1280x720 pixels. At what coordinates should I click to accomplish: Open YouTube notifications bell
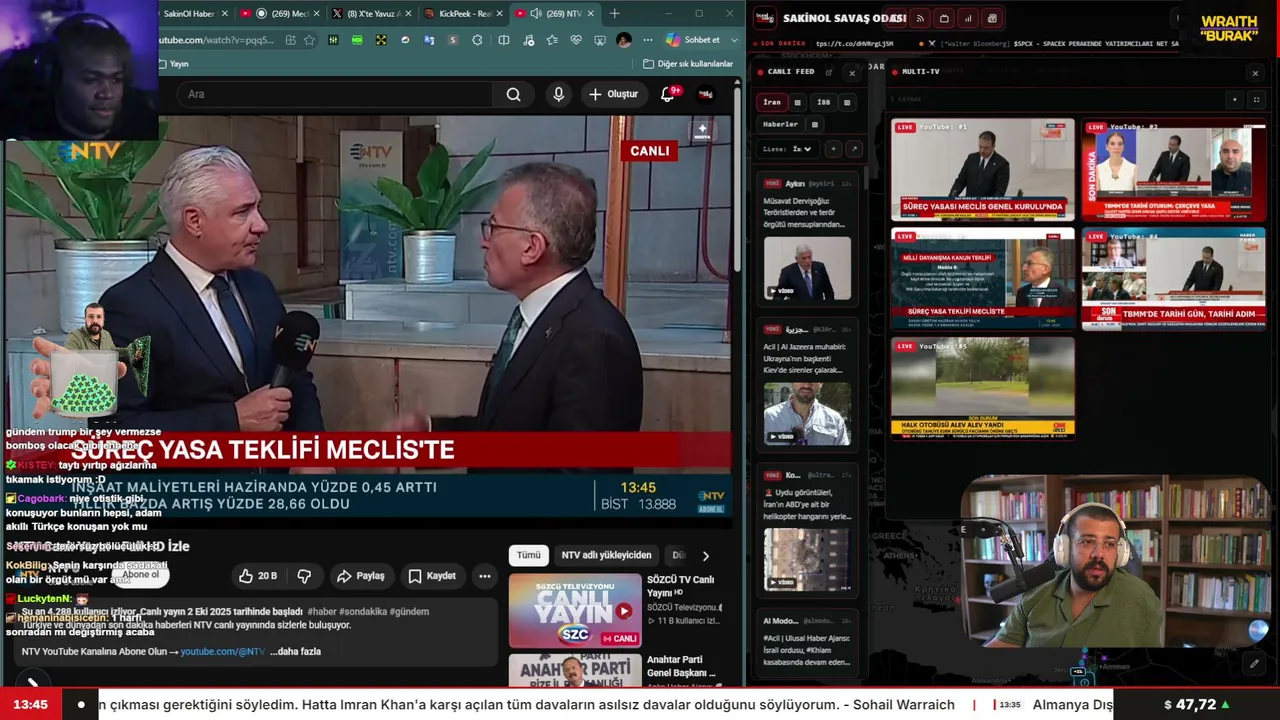pyautogui.click(x=667, y=94)
